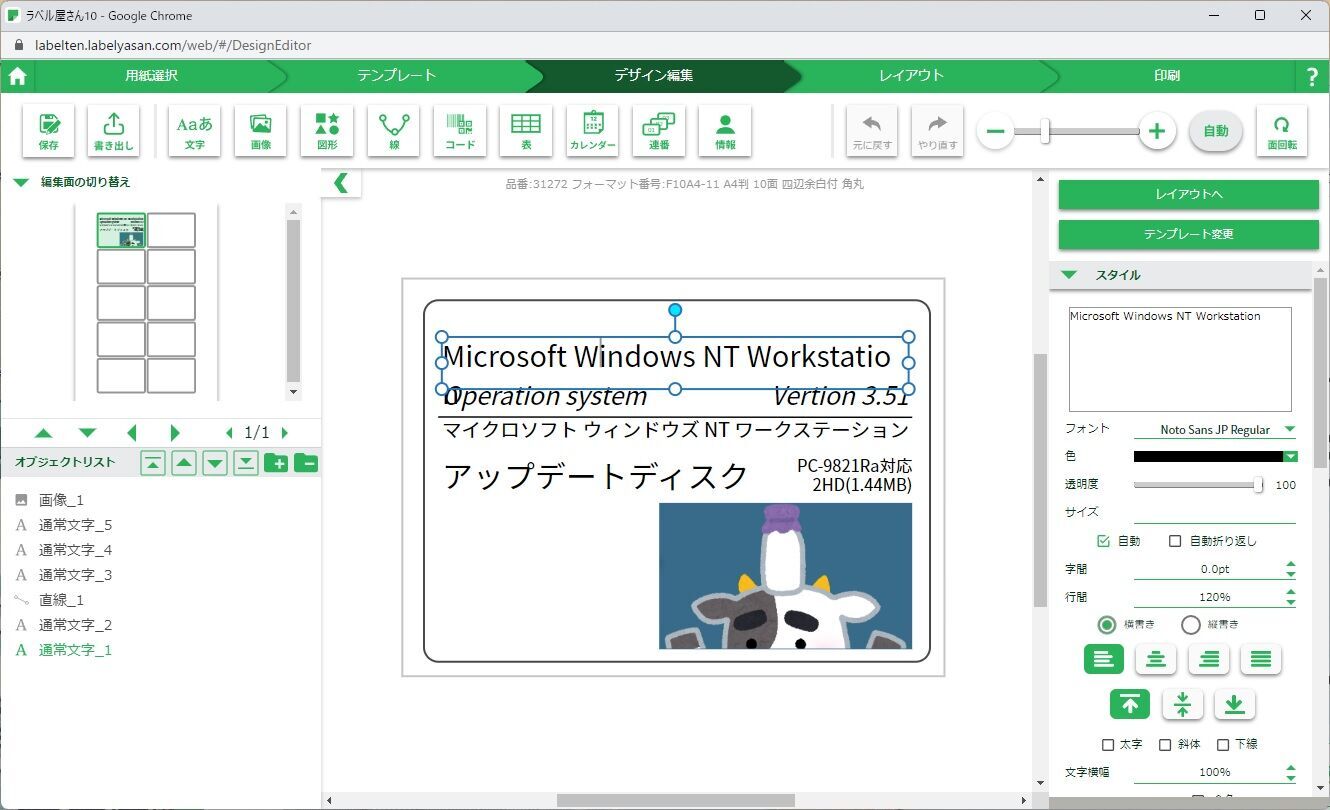Go to the next page arrow beside 1/1
The width and height of the screenshot is (1330, 810).
(x=285, y=433)
